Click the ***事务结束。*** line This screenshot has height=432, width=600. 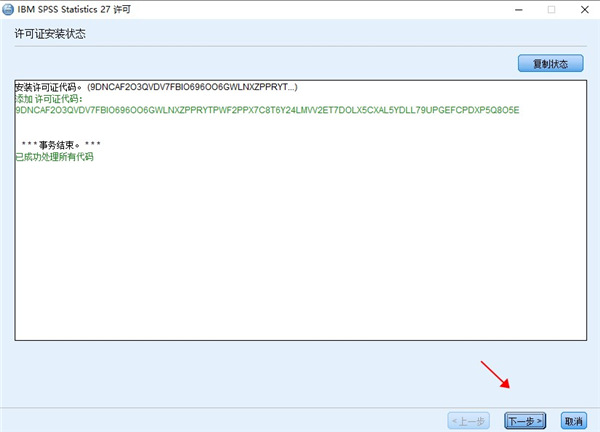pos(62,146)
